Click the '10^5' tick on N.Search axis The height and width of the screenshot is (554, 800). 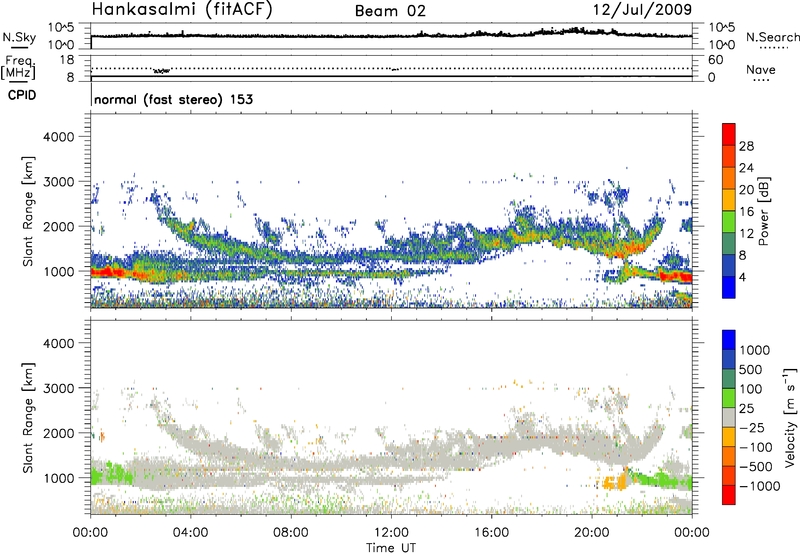722,28
